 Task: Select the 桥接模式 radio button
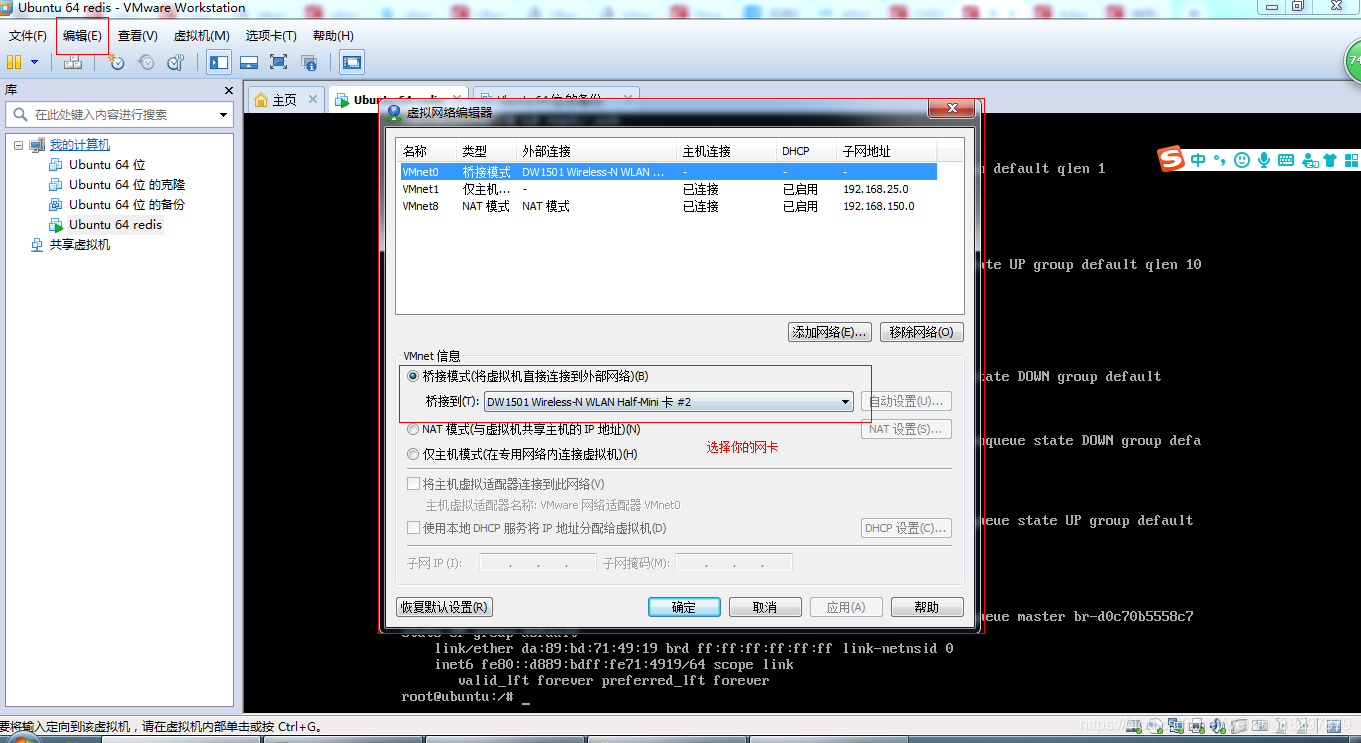tap(413, 376)
